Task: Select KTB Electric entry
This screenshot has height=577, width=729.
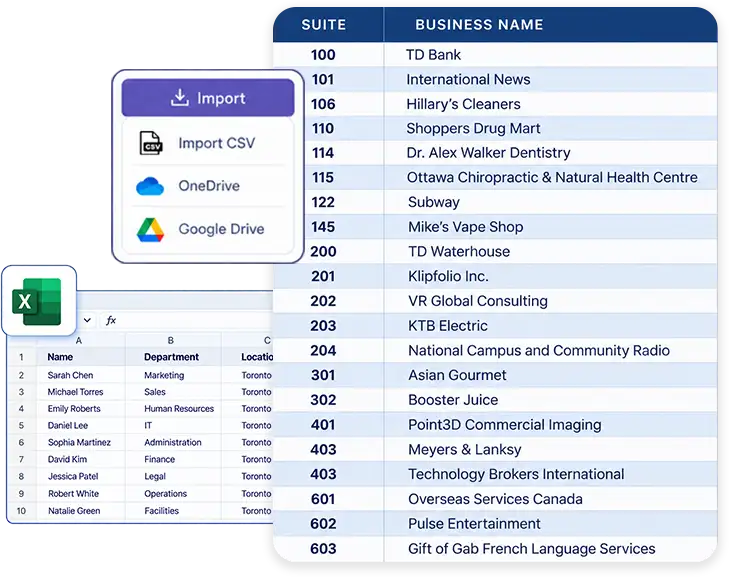Action: (448, 326)
